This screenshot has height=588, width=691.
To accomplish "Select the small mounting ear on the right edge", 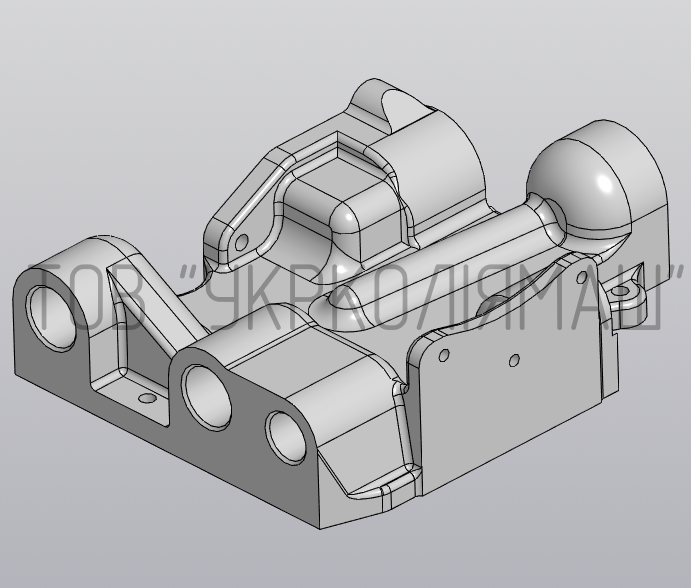I will [x=632, y=296].
